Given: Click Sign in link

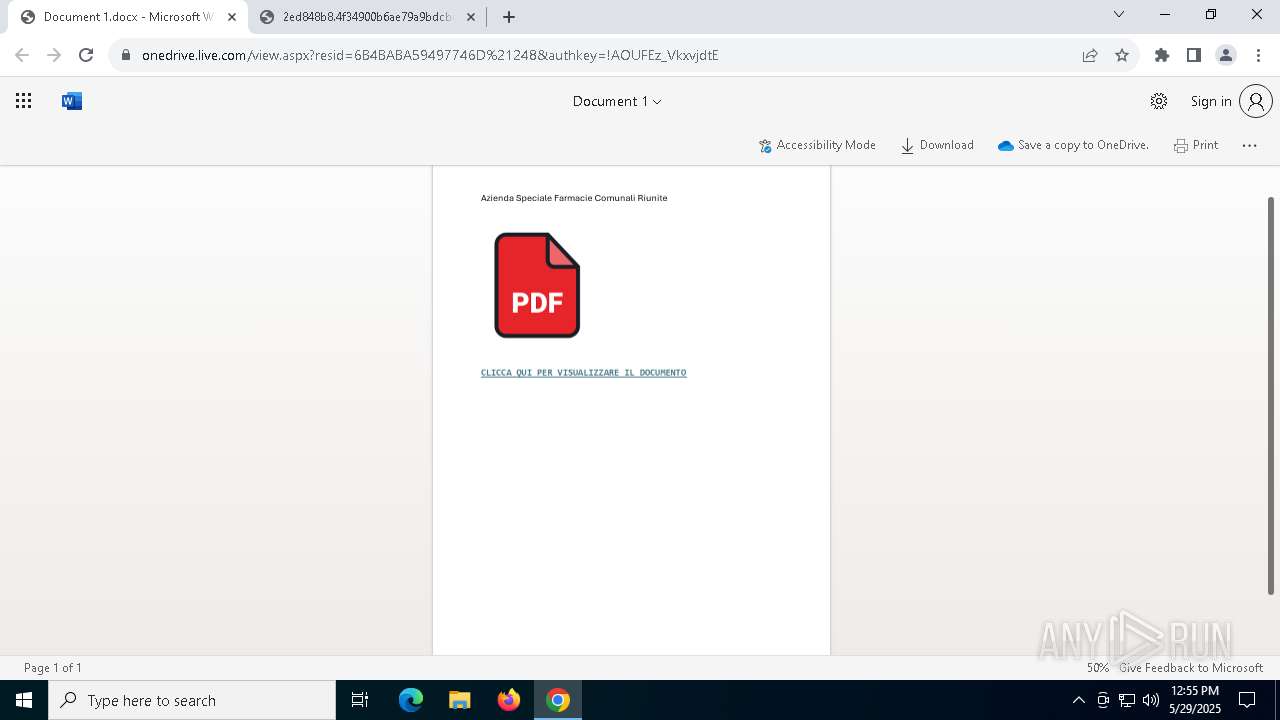Looking at the screenshot, I should (1211, 101).
